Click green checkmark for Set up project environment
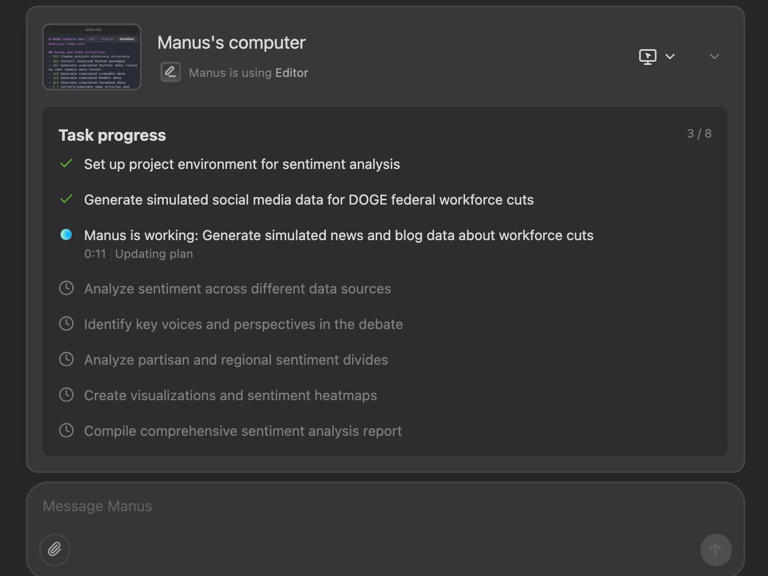 66,164
